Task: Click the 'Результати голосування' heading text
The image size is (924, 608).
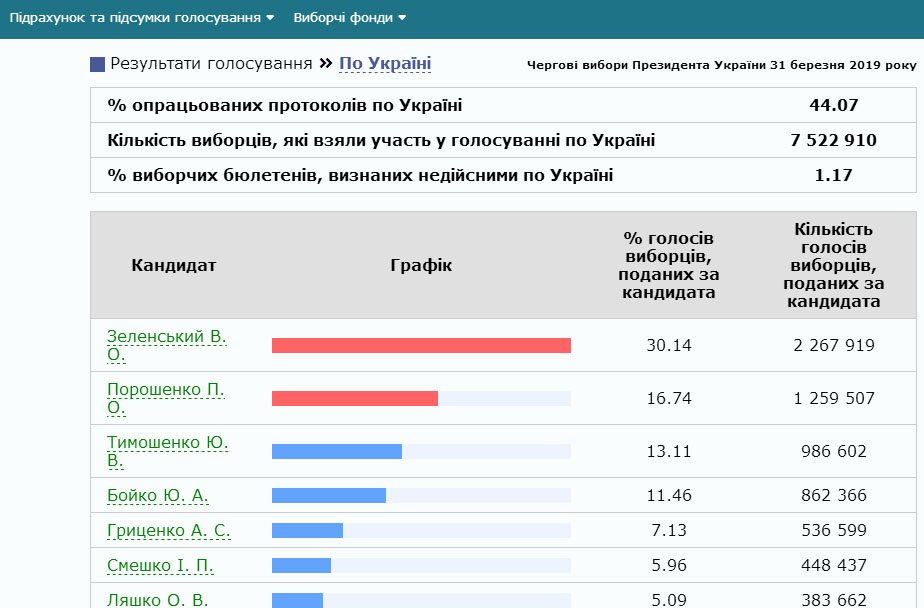Action: pyautogui.click(x=211, y=64)
